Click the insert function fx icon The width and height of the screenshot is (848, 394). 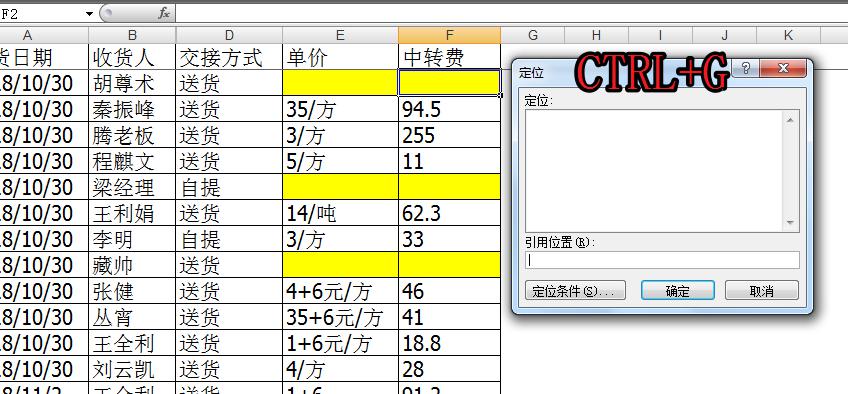coord(164,14)
